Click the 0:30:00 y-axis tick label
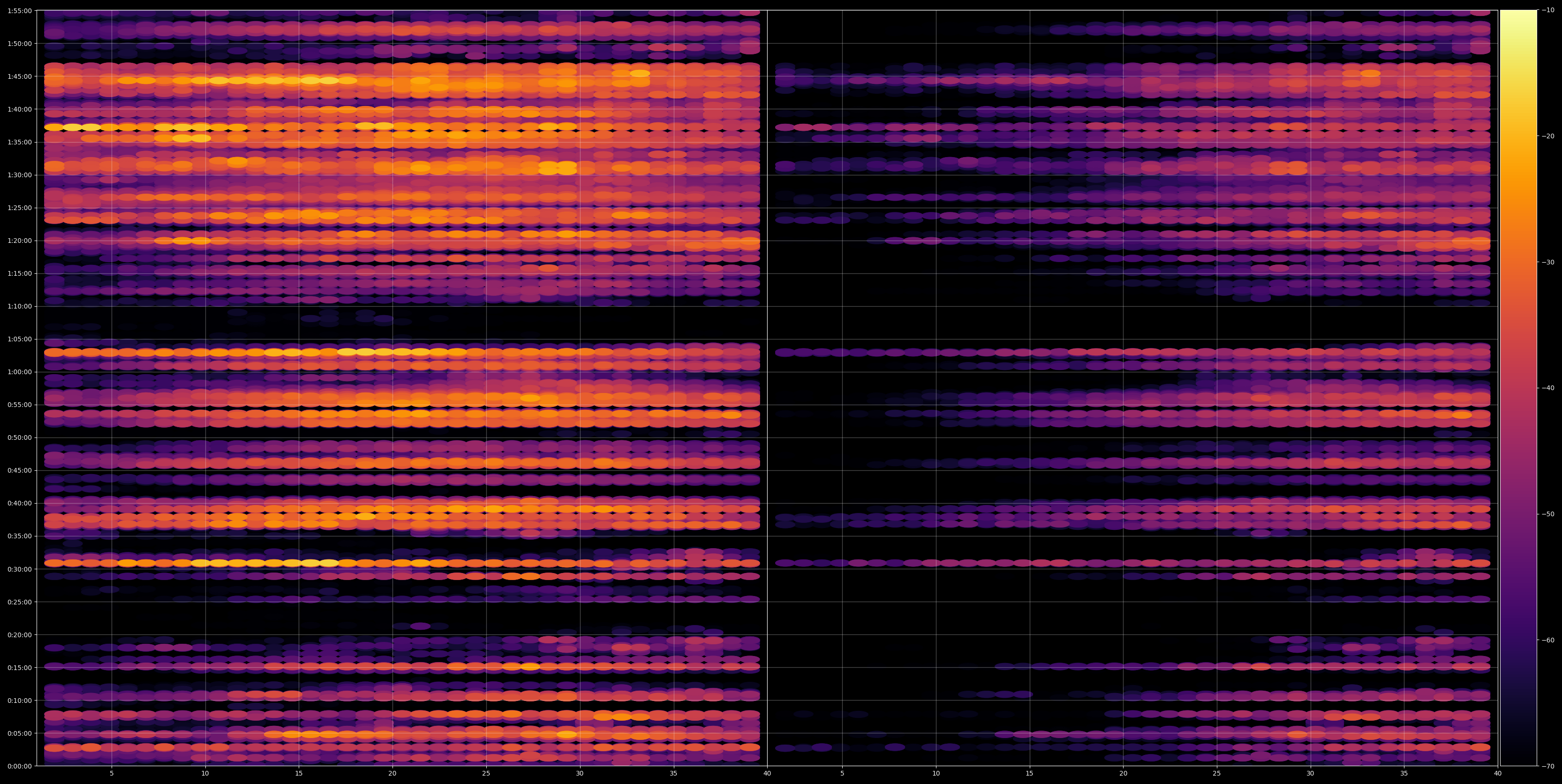This screenshot has width=1562, height=784. pos(20,569)
